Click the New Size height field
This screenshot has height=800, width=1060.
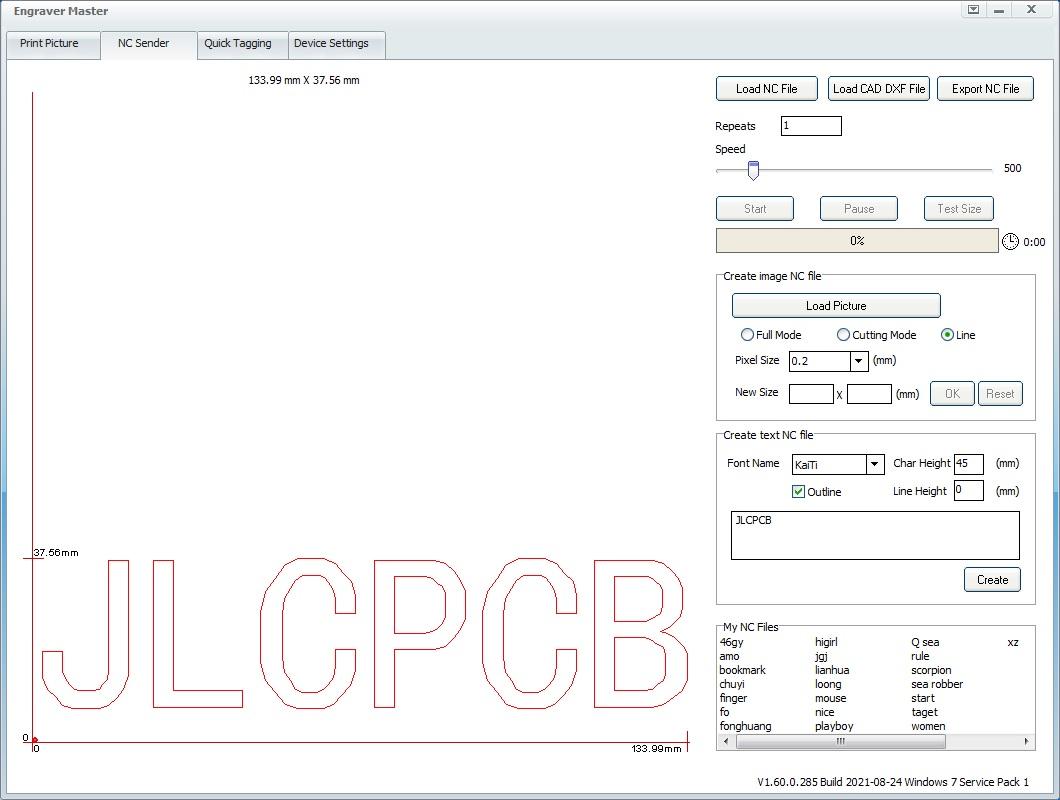869,394
